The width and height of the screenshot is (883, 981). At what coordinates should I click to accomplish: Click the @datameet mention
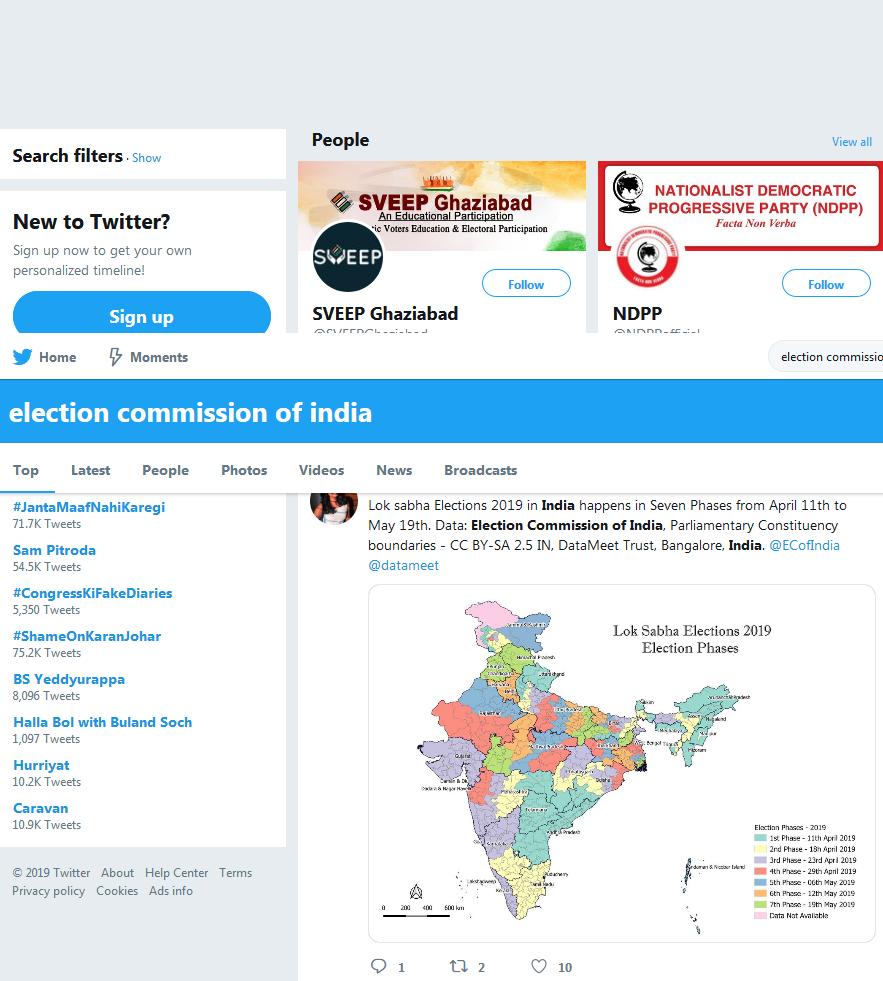404,566
